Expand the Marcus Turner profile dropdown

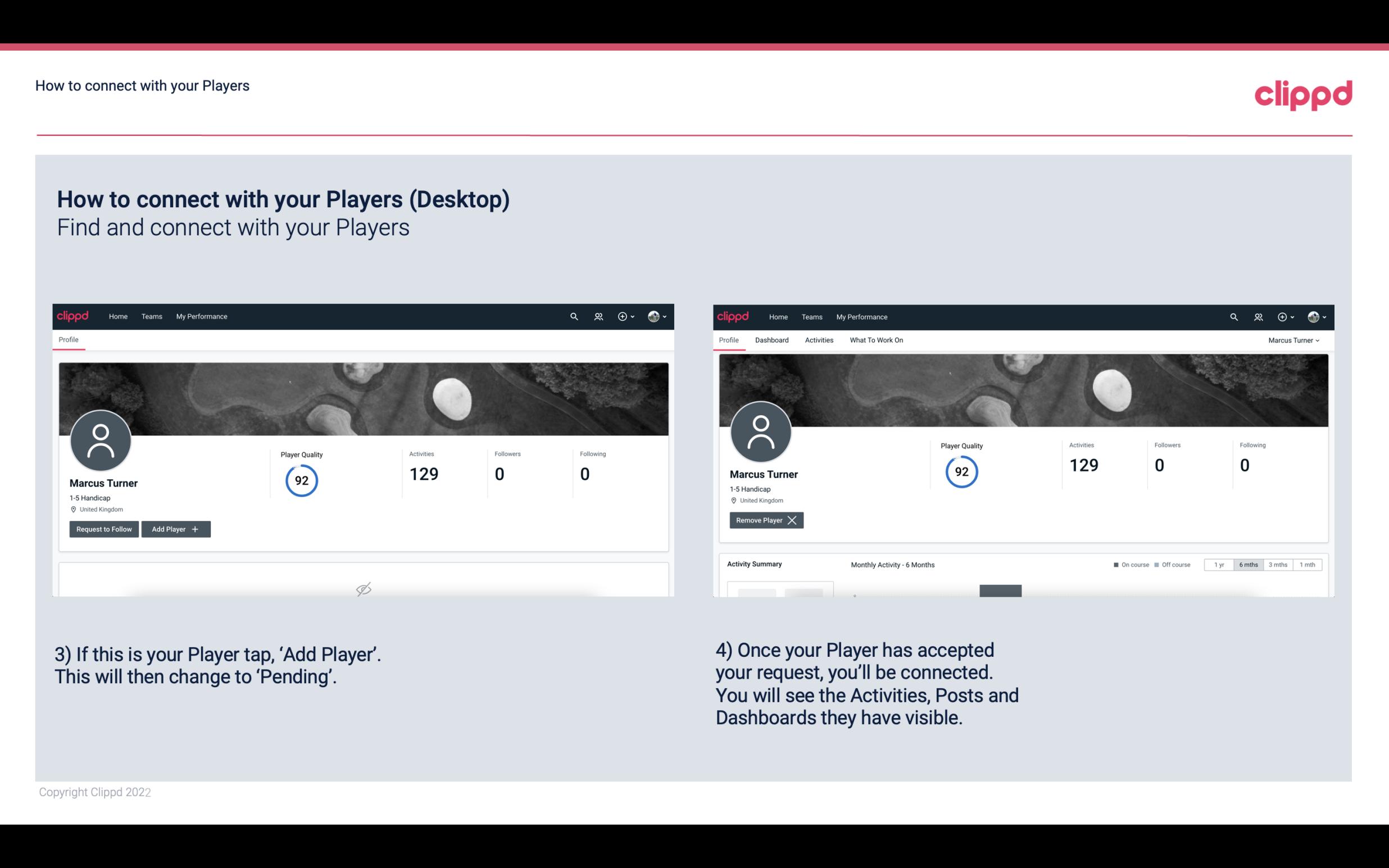click(1295, 340)
